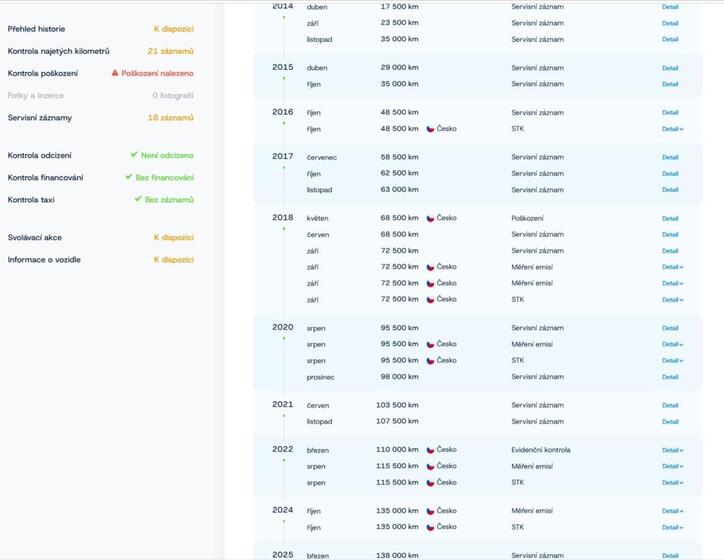Go to Servisní záznamy in the sidebar
The image size is (724, 560).
[x=40, y=118]
